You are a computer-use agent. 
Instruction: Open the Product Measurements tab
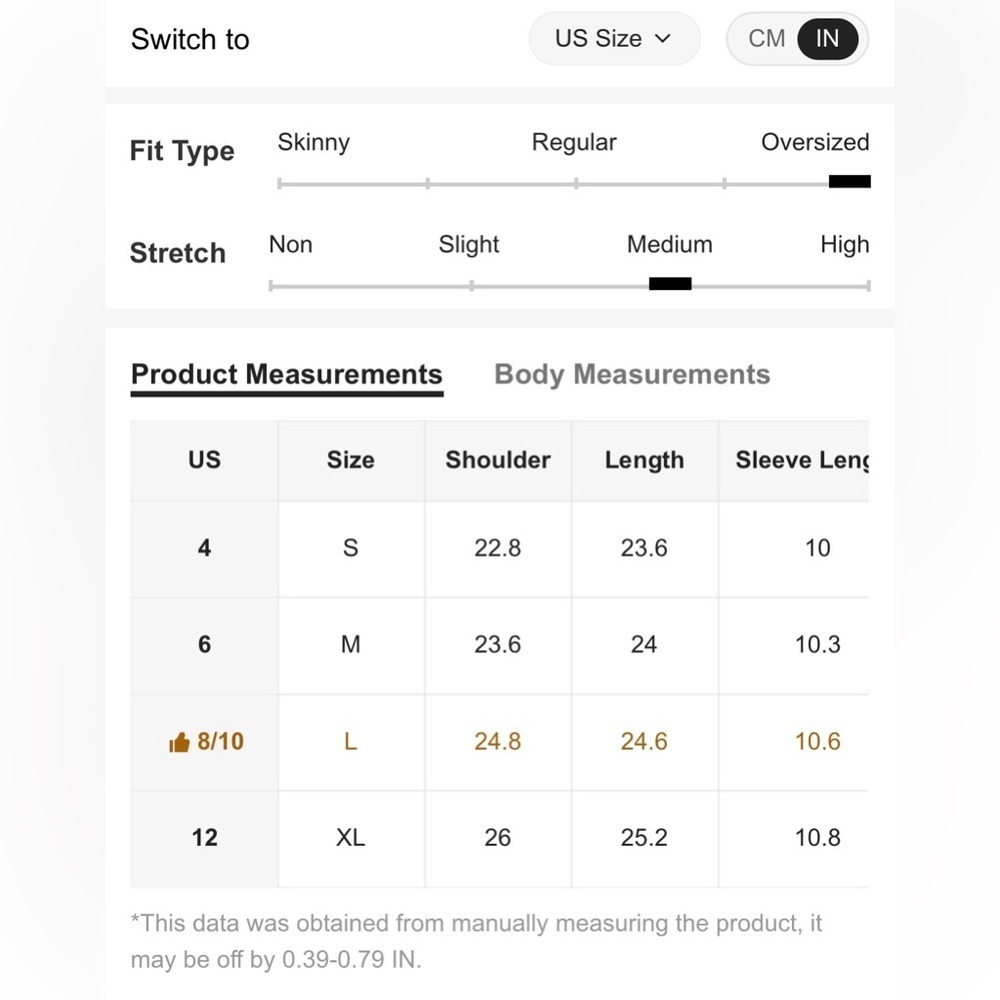[286, 374]
